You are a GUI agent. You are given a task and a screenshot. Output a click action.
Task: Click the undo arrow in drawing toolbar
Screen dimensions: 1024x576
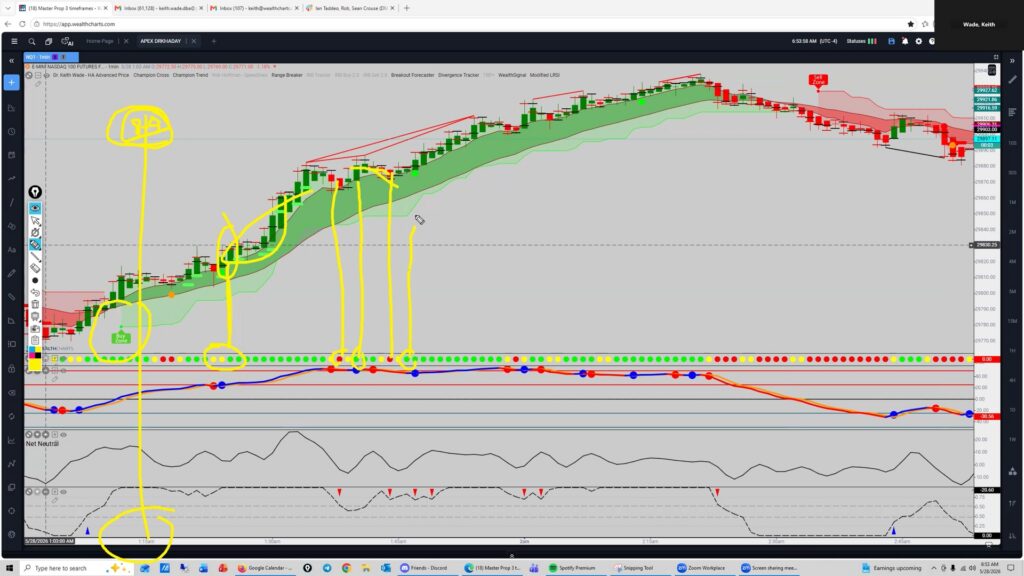[x=35, y=293]
